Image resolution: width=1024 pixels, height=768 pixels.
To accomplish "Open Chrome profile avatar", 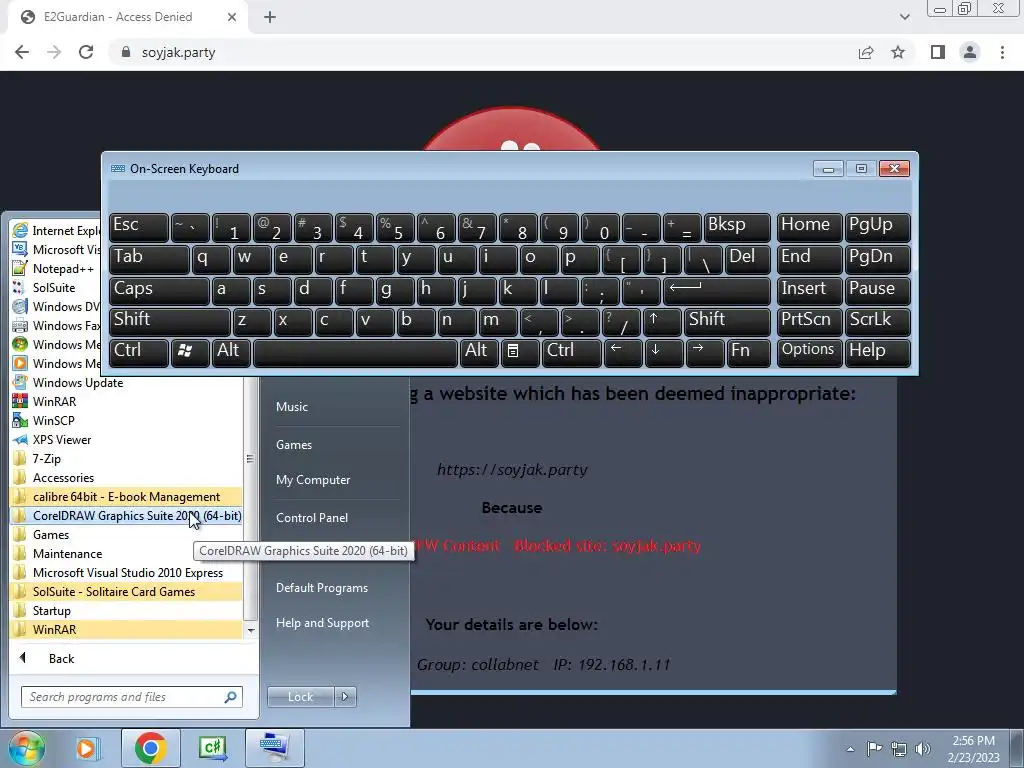I will tap(970, 52).
